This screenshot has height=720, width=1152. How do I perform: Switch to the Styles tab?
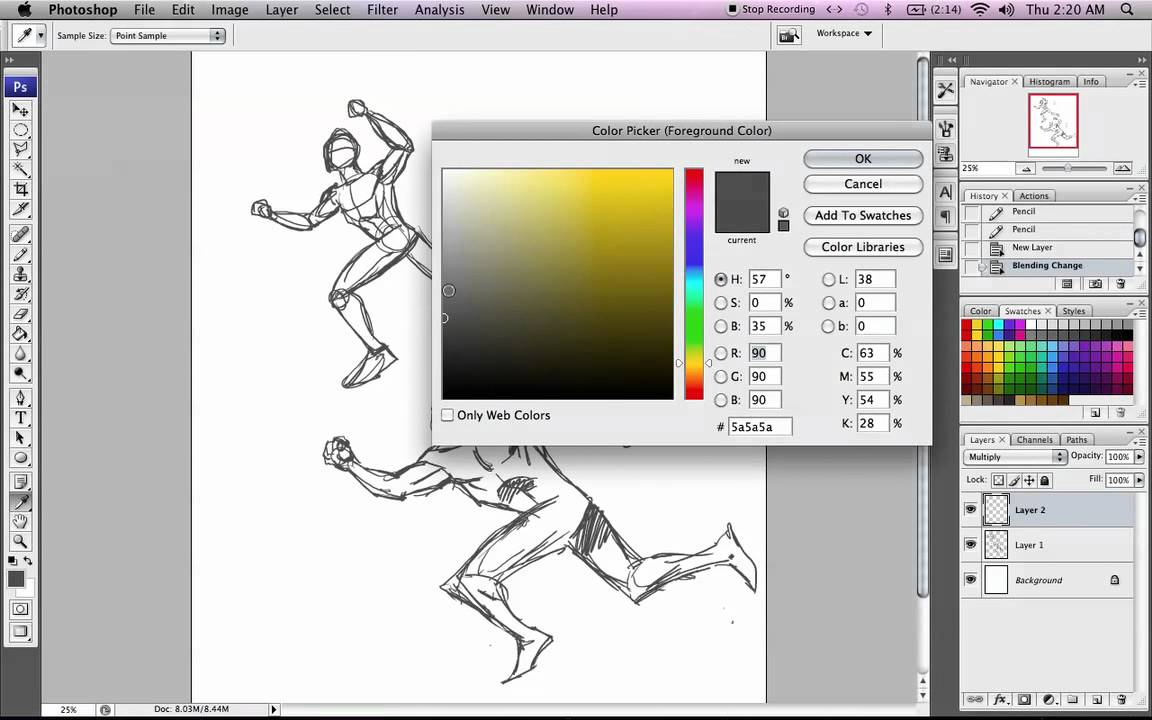click(x=1073, y=311)
